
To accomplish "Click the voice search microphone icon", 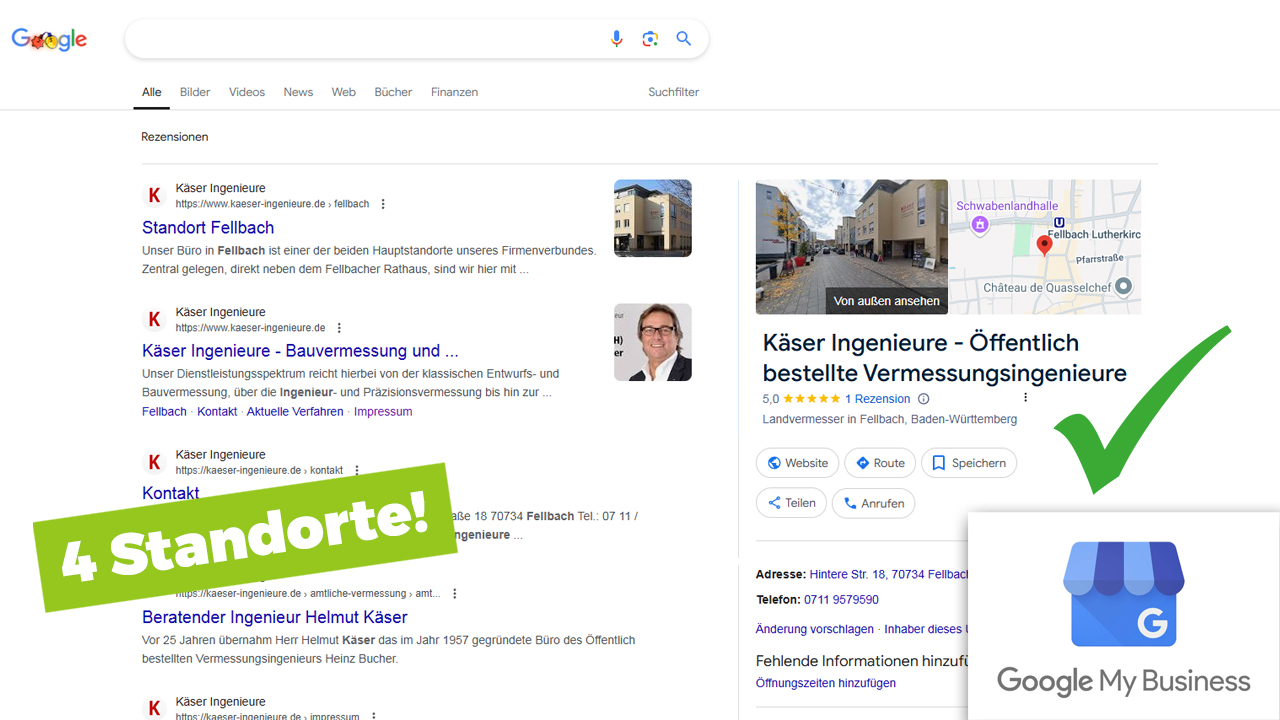I will 616,39.
